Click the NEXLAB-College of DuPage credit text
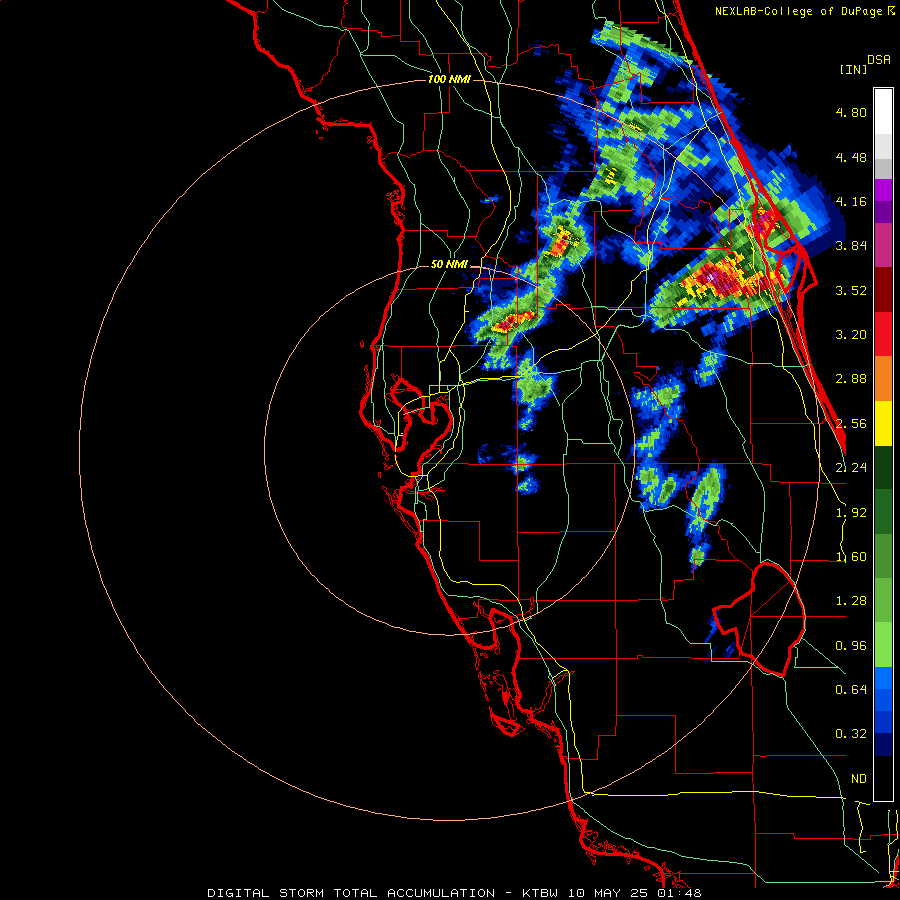This screenshot has height=900, width=900. pyautogui.click(x=800, y=11)
